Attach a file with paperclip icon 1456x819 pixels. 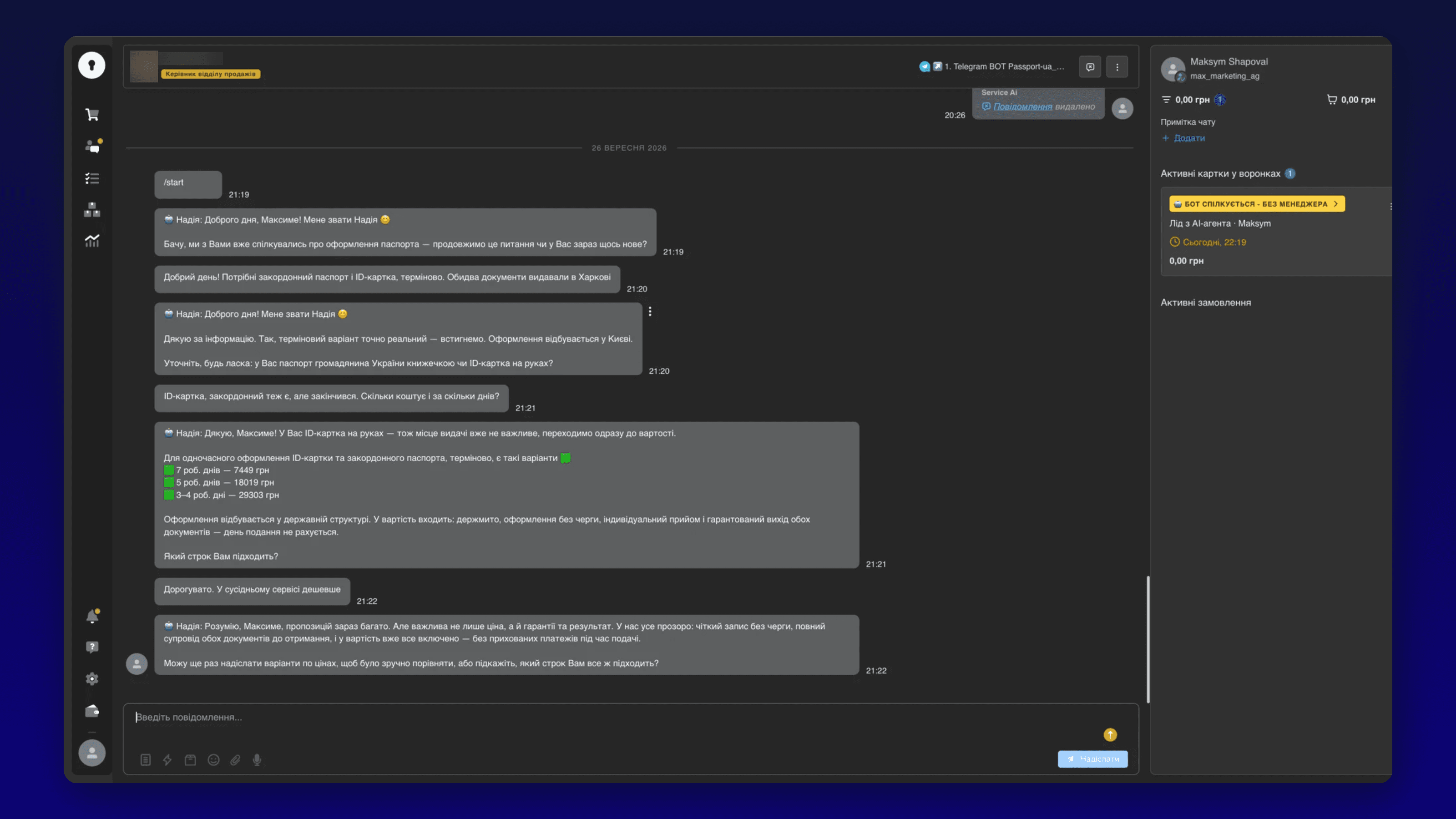235,760
